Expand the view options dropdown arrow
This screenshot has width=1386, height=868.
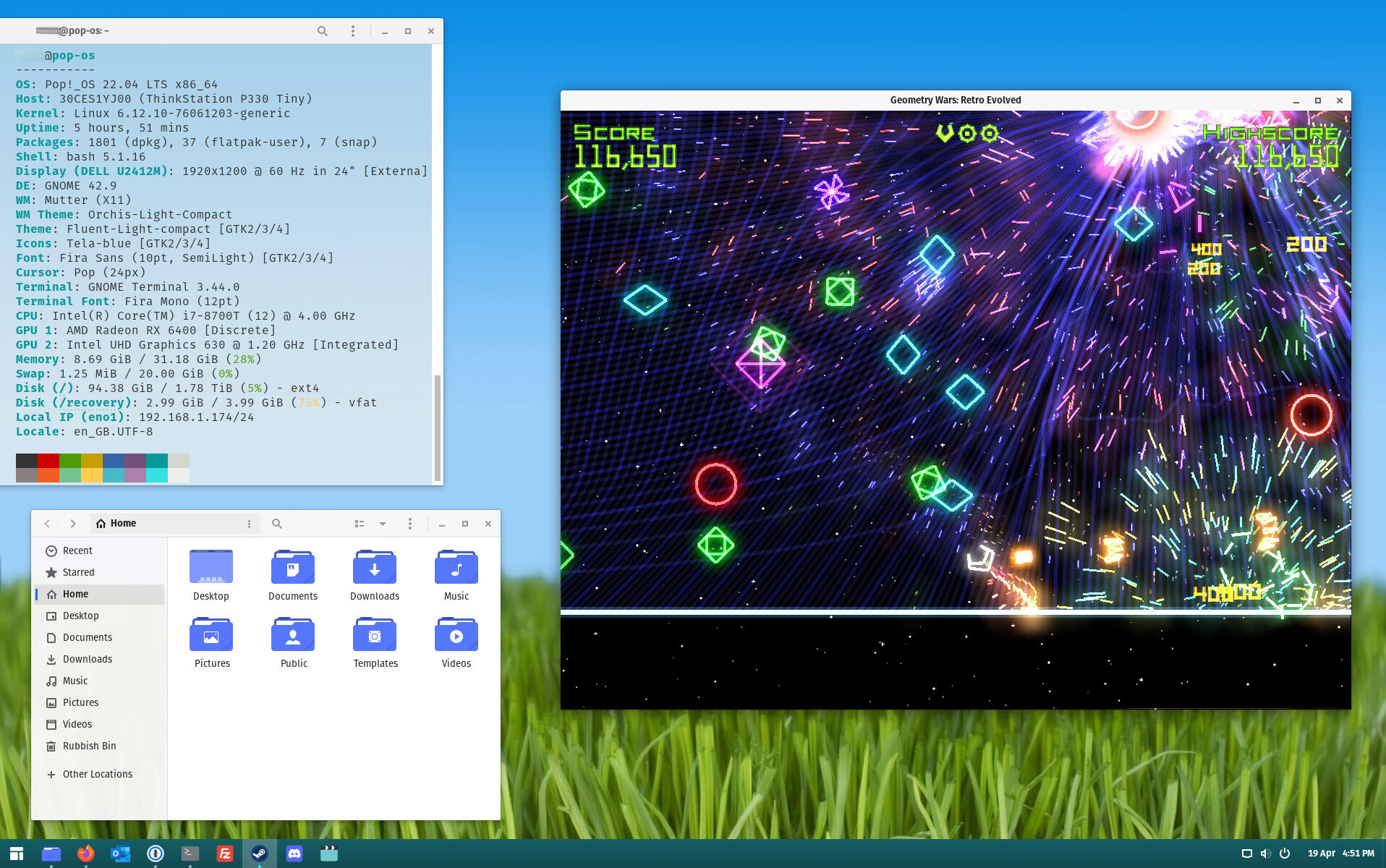[x=383, y=524]
